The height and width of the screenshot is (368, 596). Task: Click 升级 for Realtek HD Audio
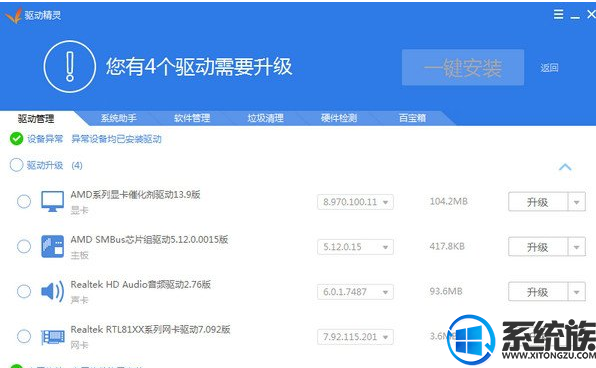(538, 292)
